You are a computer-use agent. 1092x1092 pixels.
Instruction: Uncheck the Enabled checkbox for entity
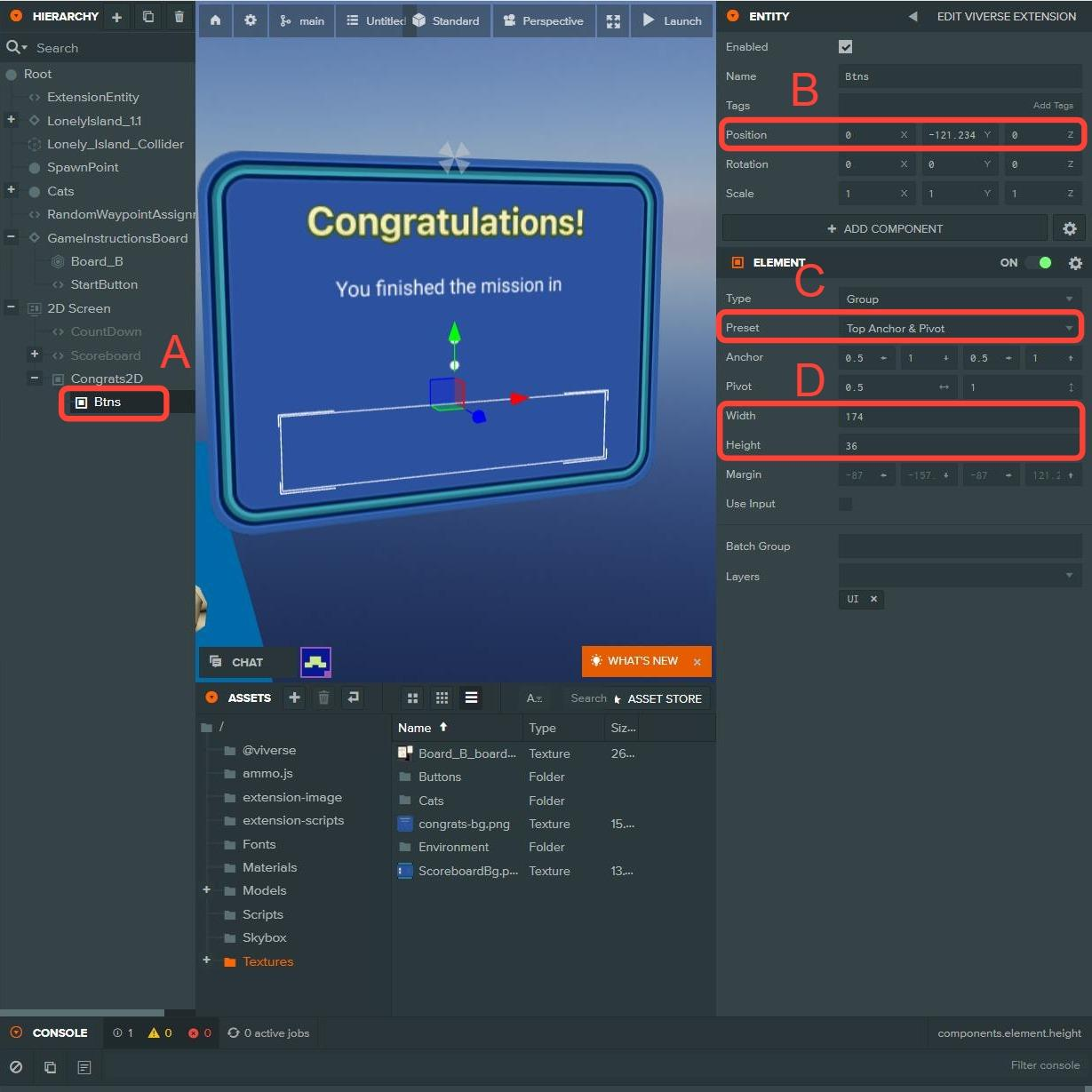click(845, 47)
